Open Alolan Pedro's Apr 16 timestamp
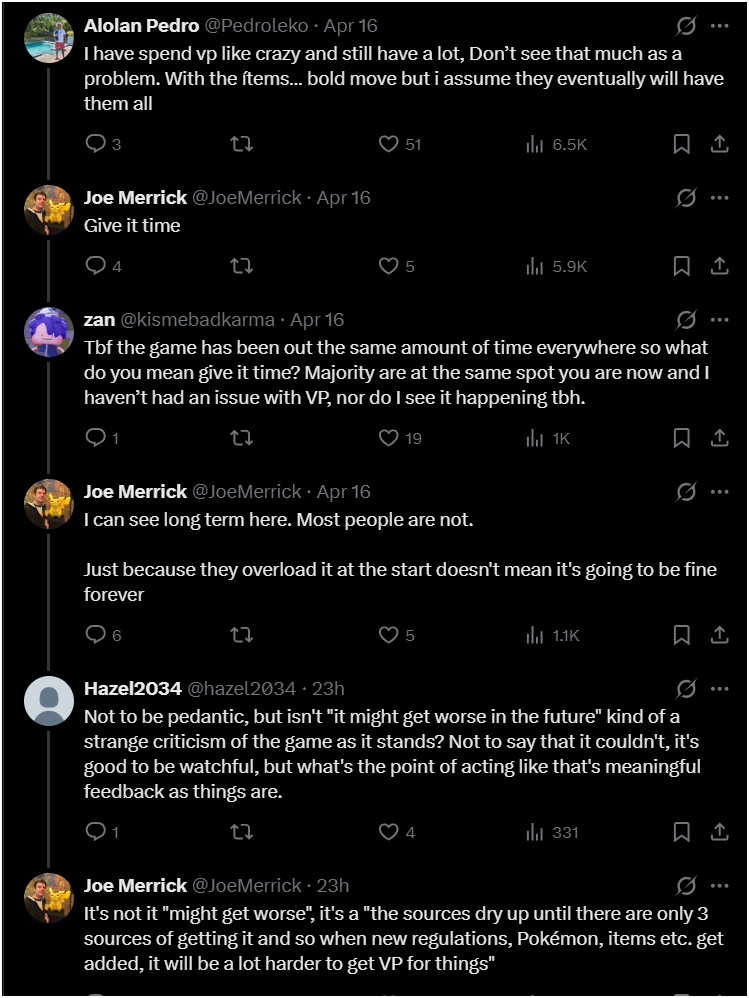749x998 pixels. (x=353, y=26)
